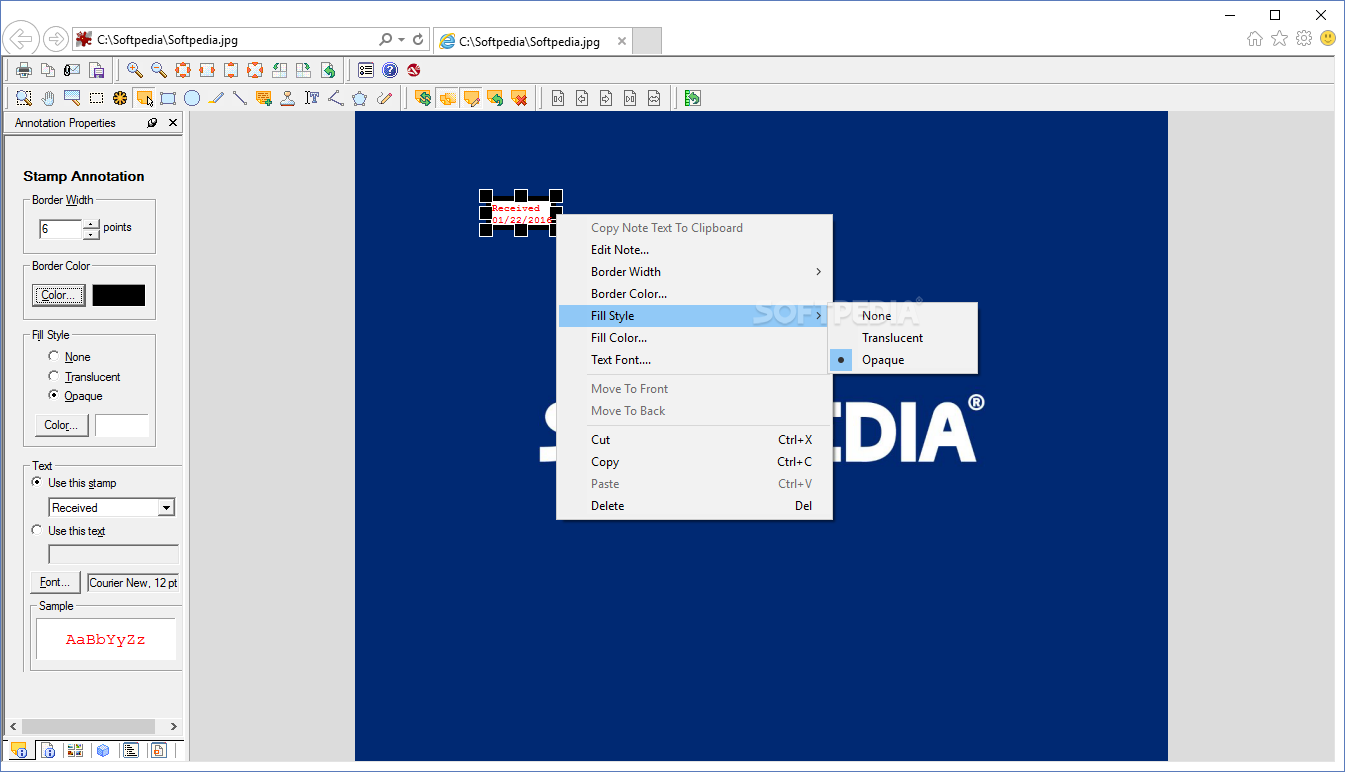
Task: Click Fill Style context menu entry
Action: point(694,316)
